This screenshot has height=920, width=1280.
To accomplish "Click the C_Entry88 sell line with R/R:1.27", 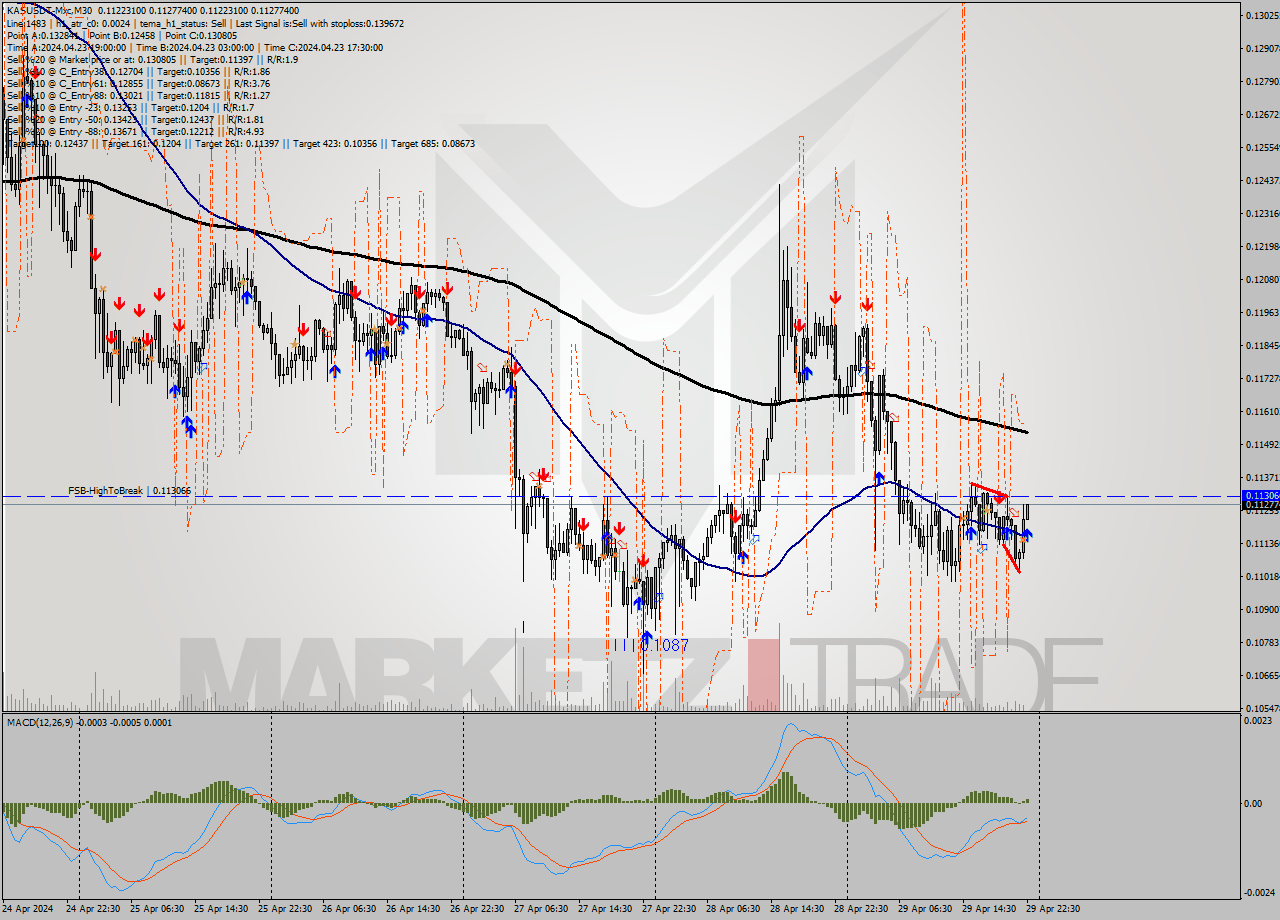I will 138,95.
